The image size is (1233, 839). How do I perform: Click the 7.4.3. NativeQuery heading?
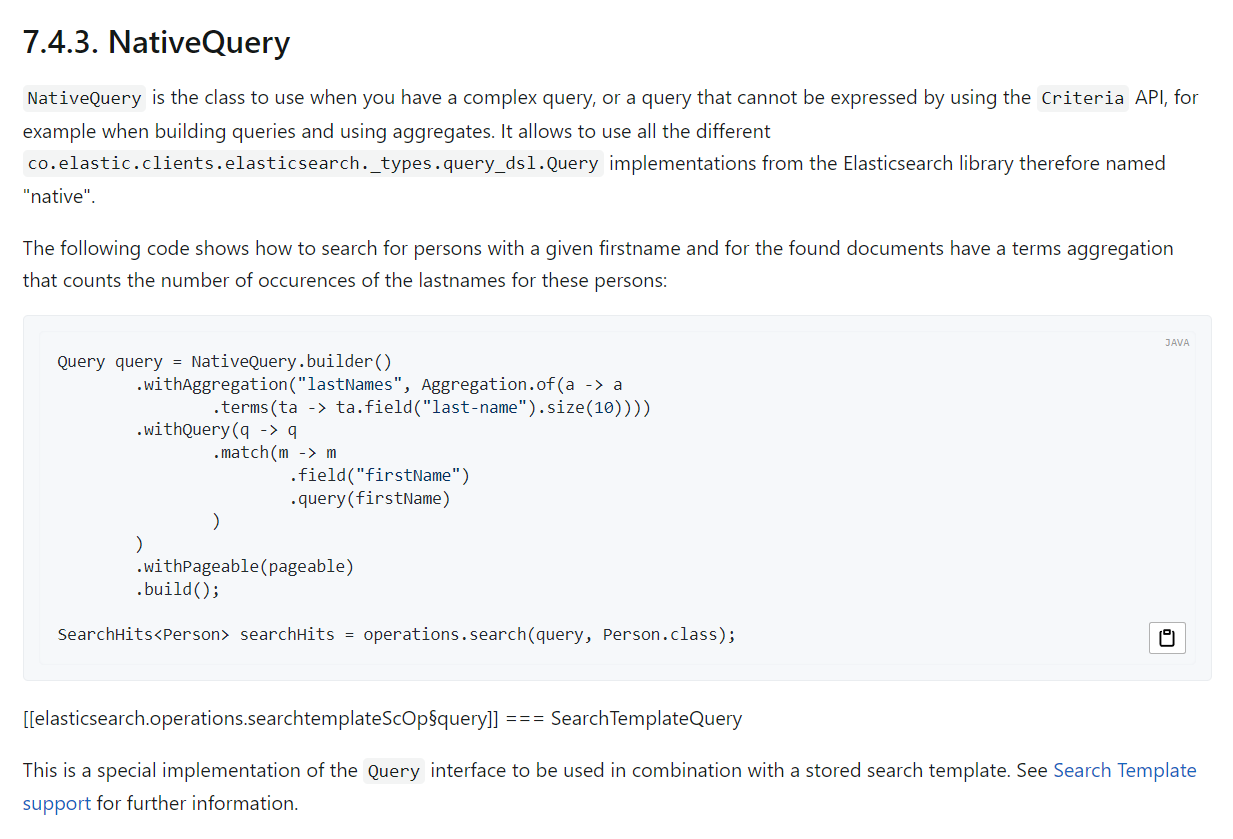click(156, 43)
